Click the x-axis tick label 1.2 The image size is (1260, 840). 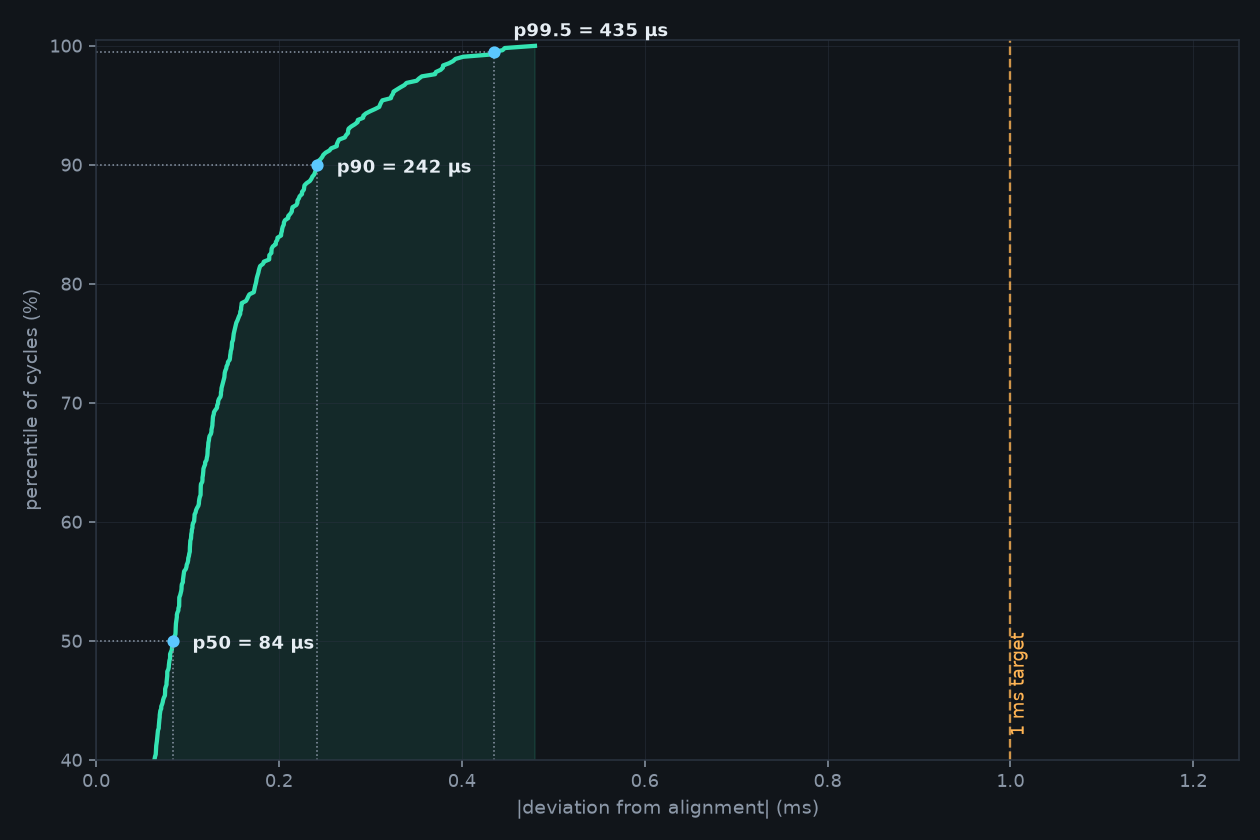click(x=1193, y=780)
